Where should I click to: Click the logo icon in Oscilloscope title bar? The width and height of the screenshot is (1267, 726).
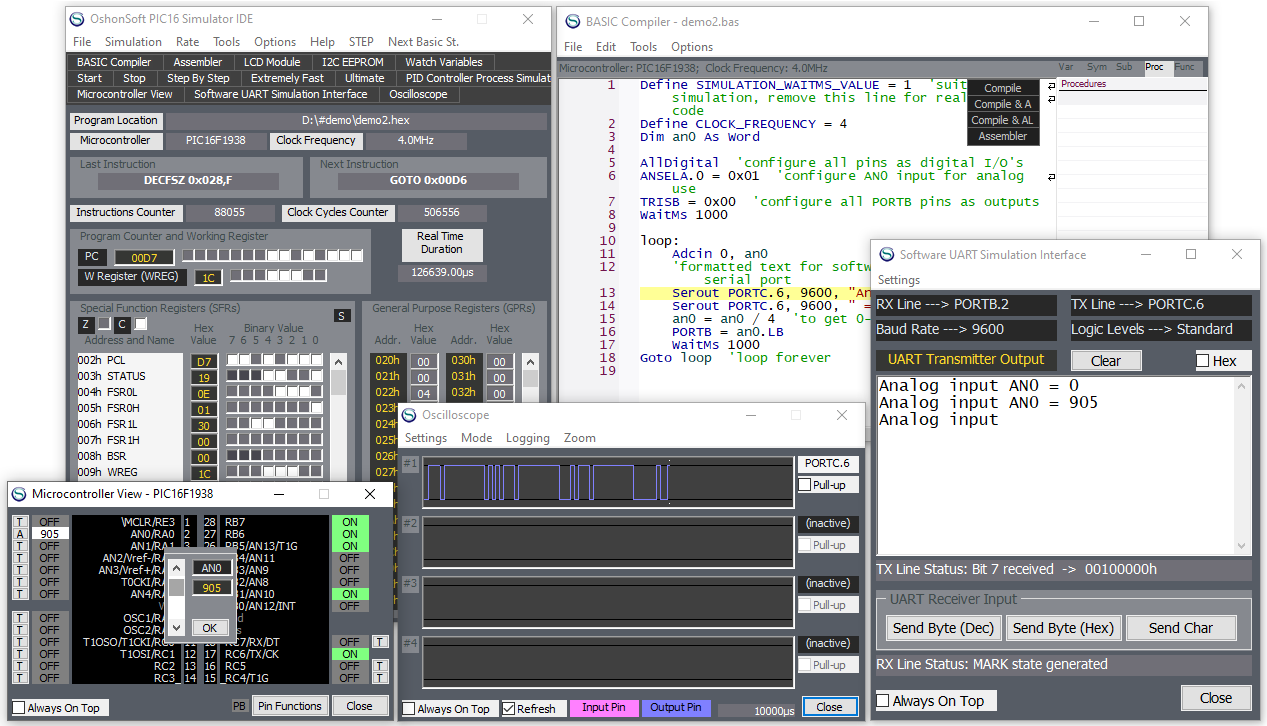pyautogui.click(x=409, y=415)
